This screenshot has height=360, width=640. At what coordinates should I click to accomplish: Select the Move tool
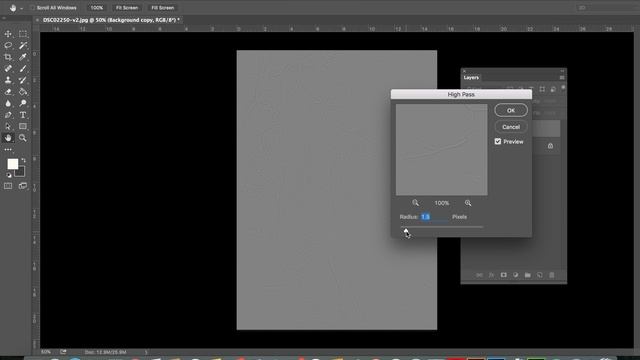(8, 34)
